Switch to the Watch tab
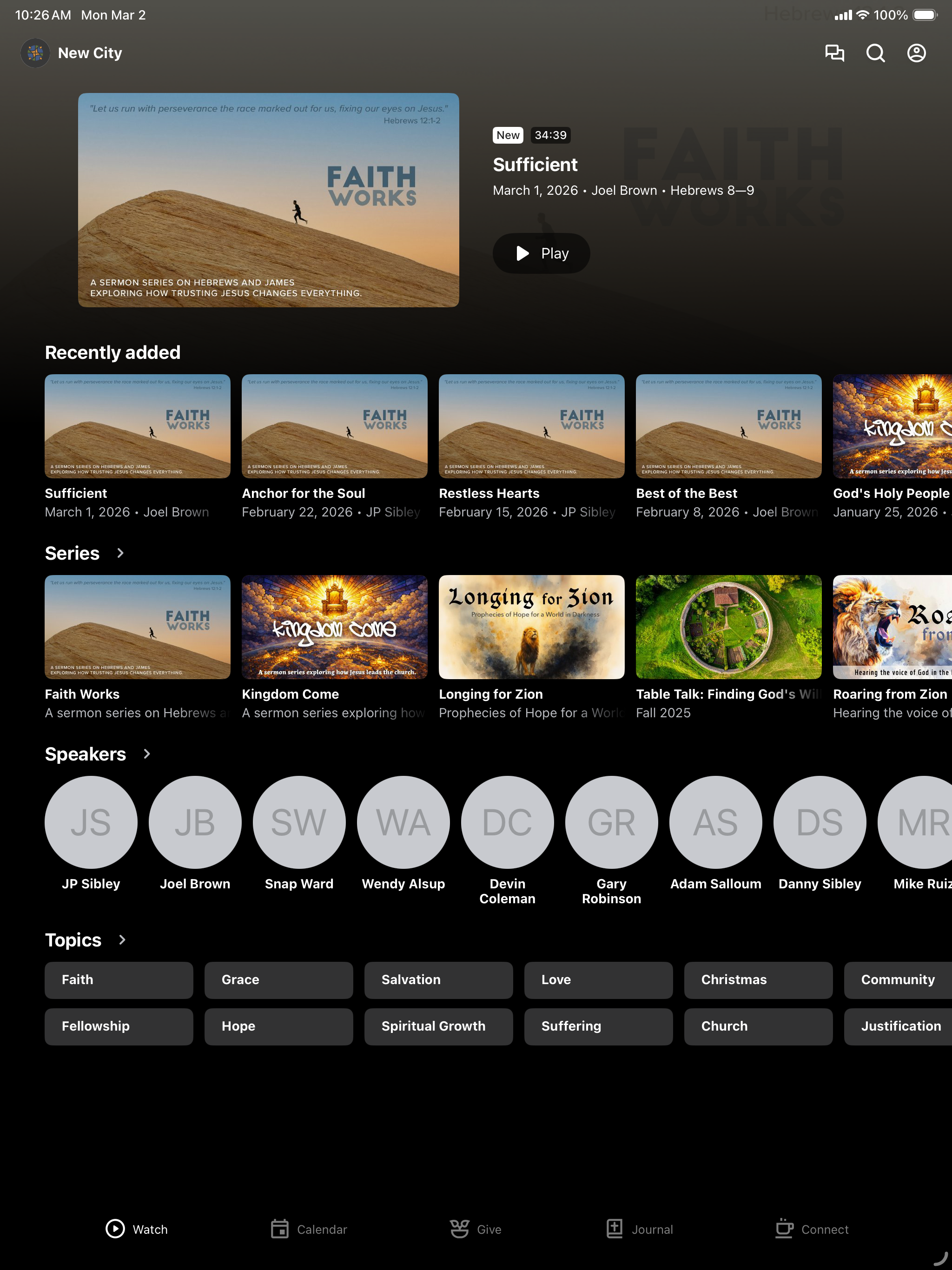The width and height of the screenshot is (952, 1270). [137, 1229]
